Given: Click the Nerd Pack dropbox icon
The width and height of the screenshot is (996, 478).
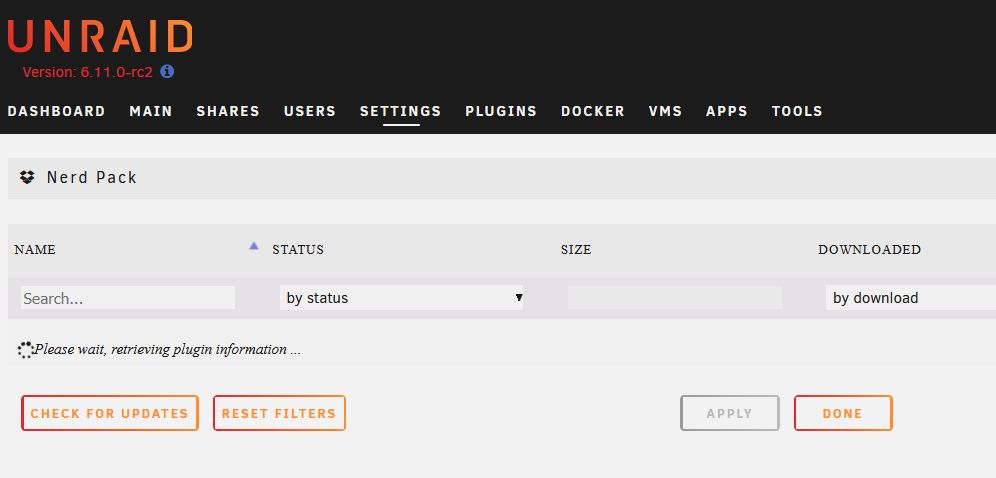Looking at the screenshot, I should [x=27, y=177].
